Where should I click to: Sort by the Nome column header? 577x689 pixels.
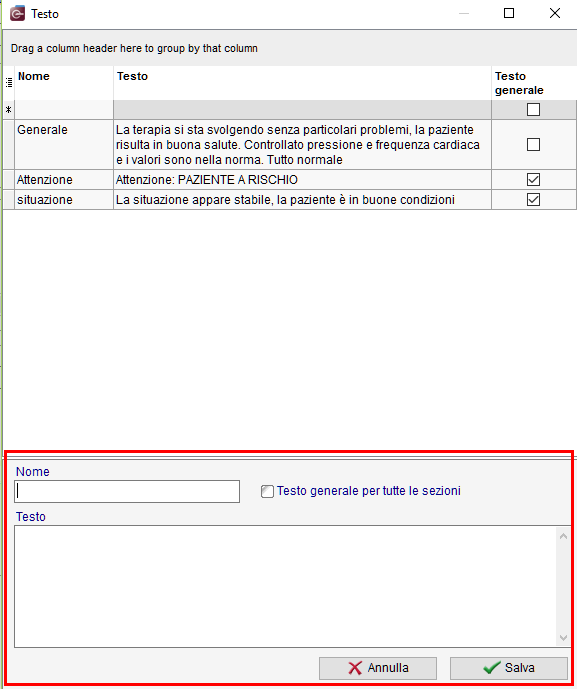64,83
